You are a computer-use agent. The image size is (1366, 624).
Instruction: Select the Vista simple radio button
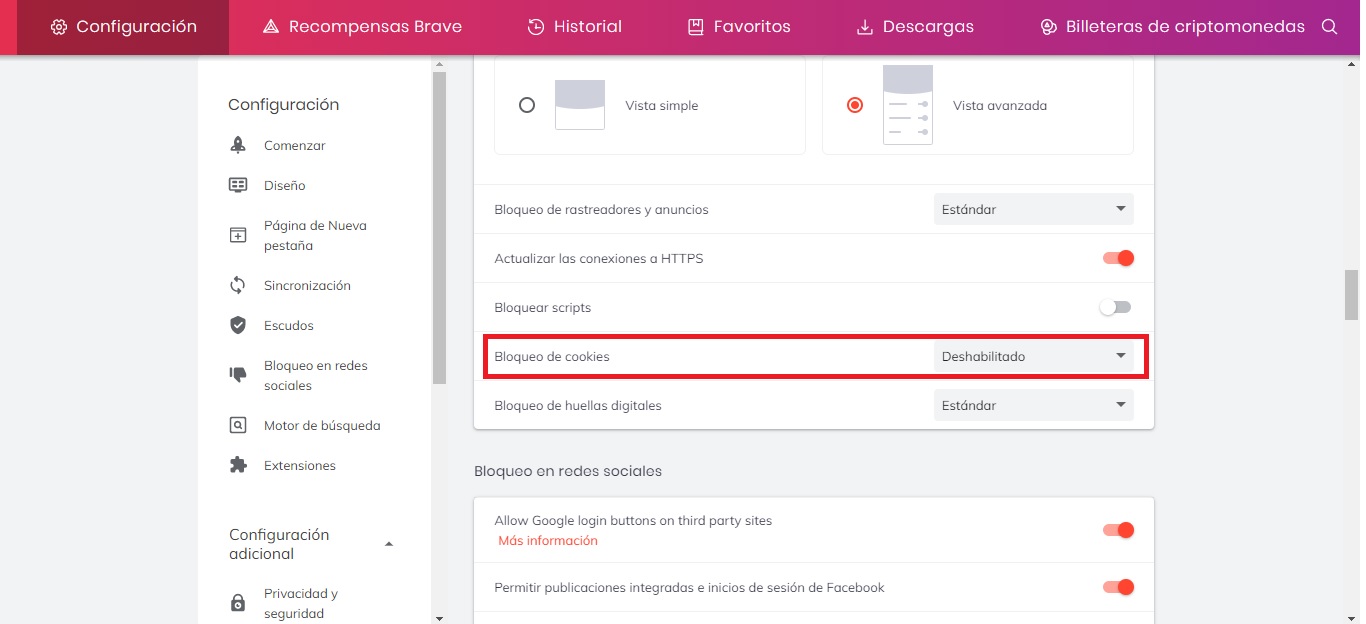pyautogui.click(x=527, y=105)
